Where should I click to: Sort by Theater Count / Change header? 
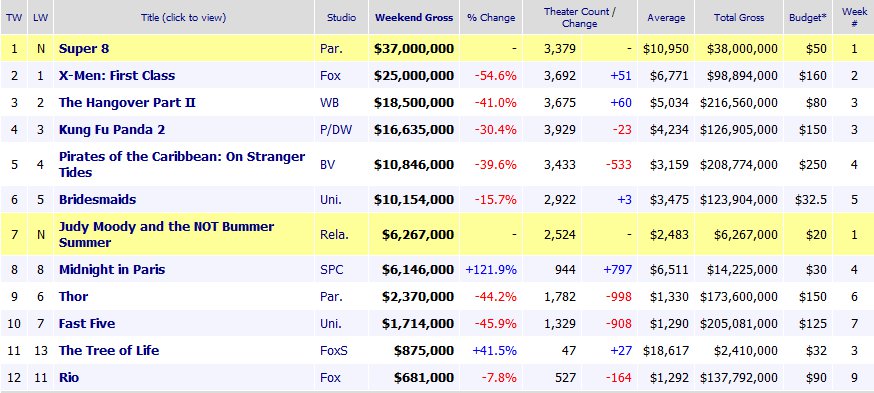(580, 17)
